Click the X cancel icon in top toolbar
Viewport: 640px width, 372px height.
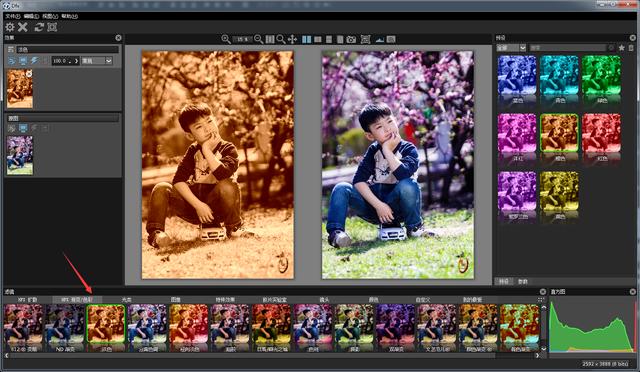click(23, 27)
